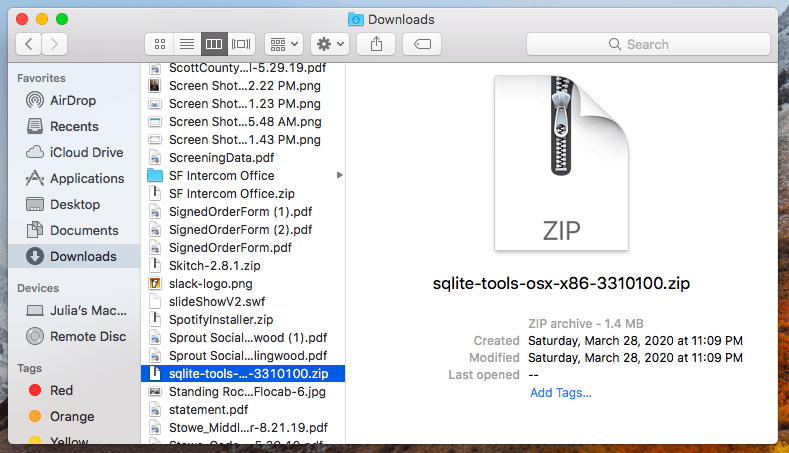Click the Share toolbar button
Image resolution: width=789 pixels, height=453 pixels.
click(376, 44)
